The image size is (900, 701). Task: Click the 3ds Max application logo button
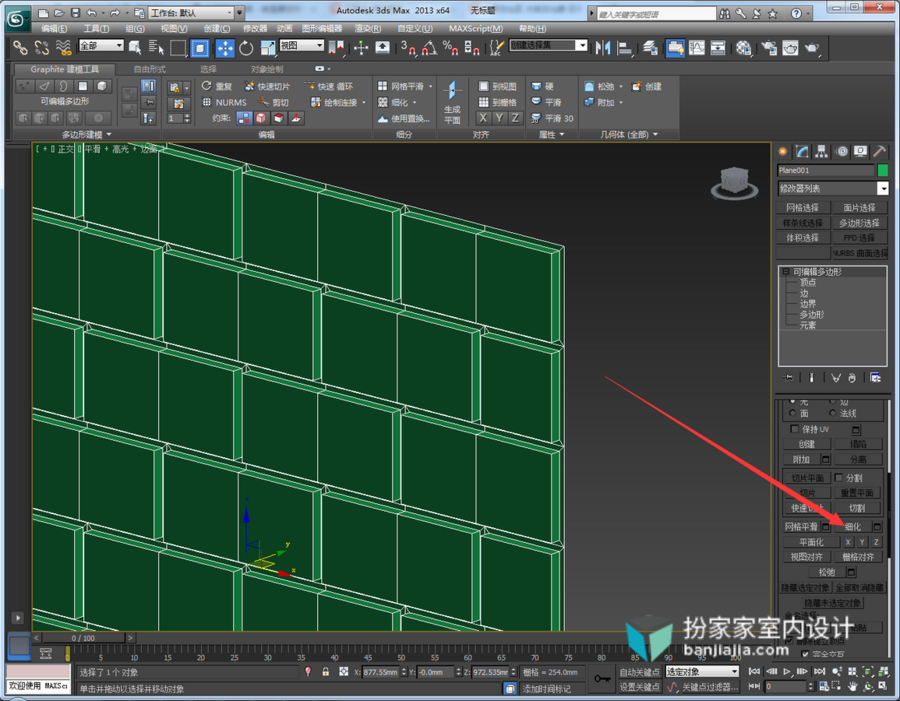(x=17, y=18)
